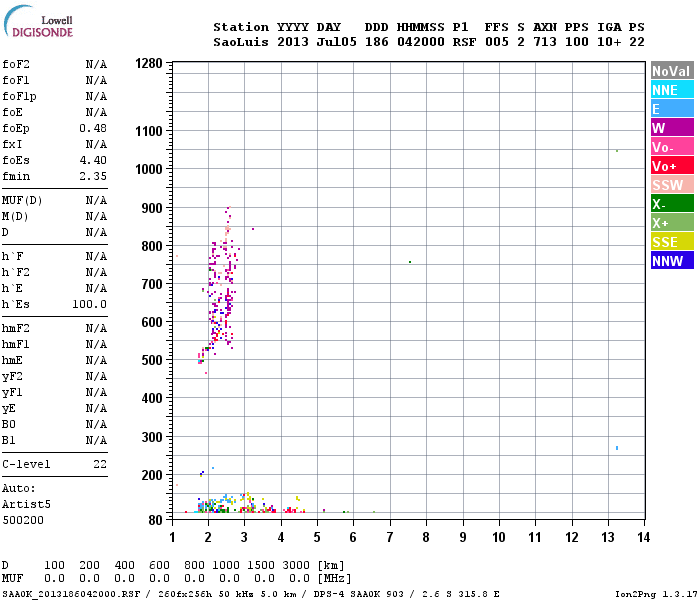Select the SSW light pink legend swatch
700x600 pixels.
(x=672, y=185)
